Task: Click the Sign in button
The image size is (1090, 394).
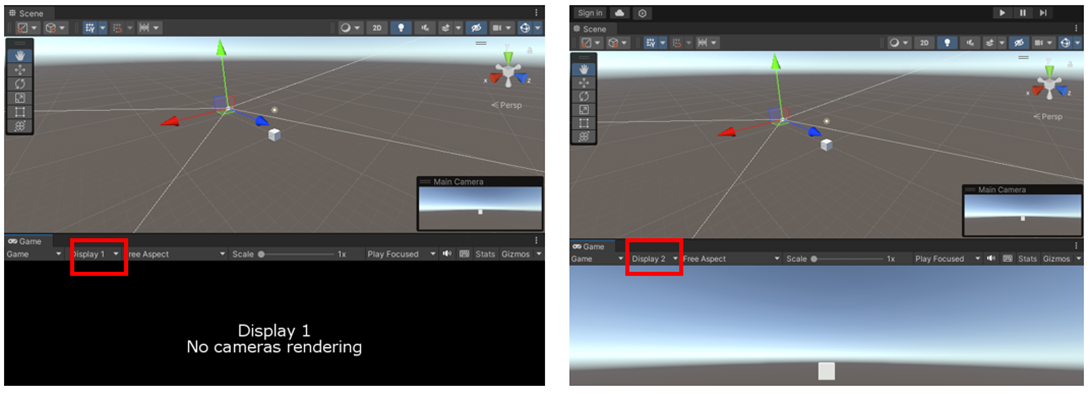Action: [589, 13]
